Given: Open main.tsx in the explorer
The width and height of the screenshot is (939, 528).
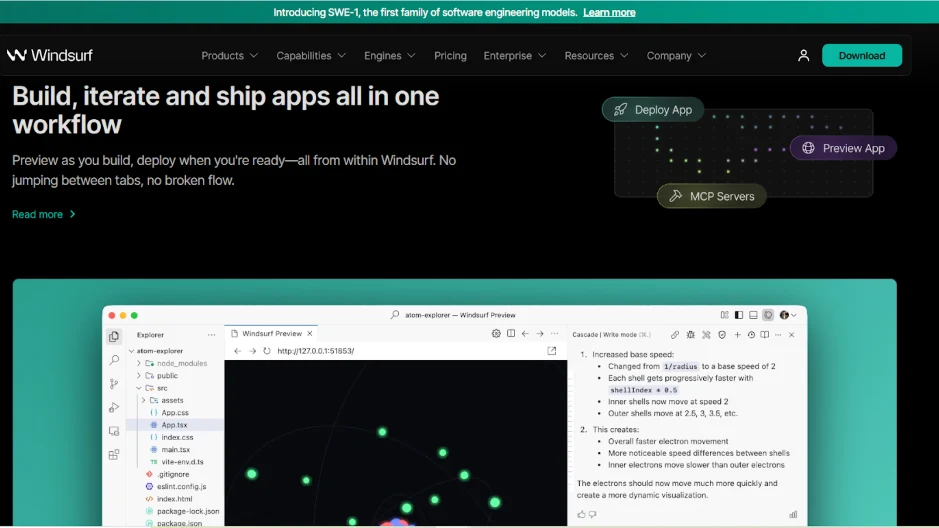Looking at the screenshot, I should (175, 450).
